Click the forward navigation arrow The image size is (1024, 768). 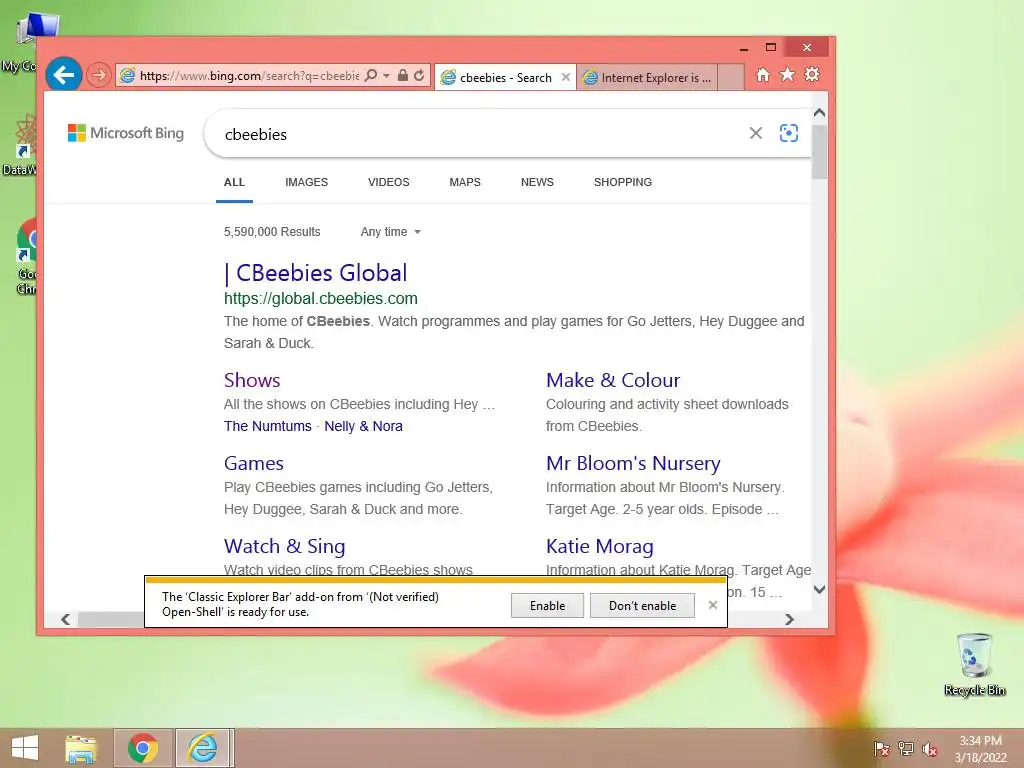pyautogui.click(x=99, y=75)
